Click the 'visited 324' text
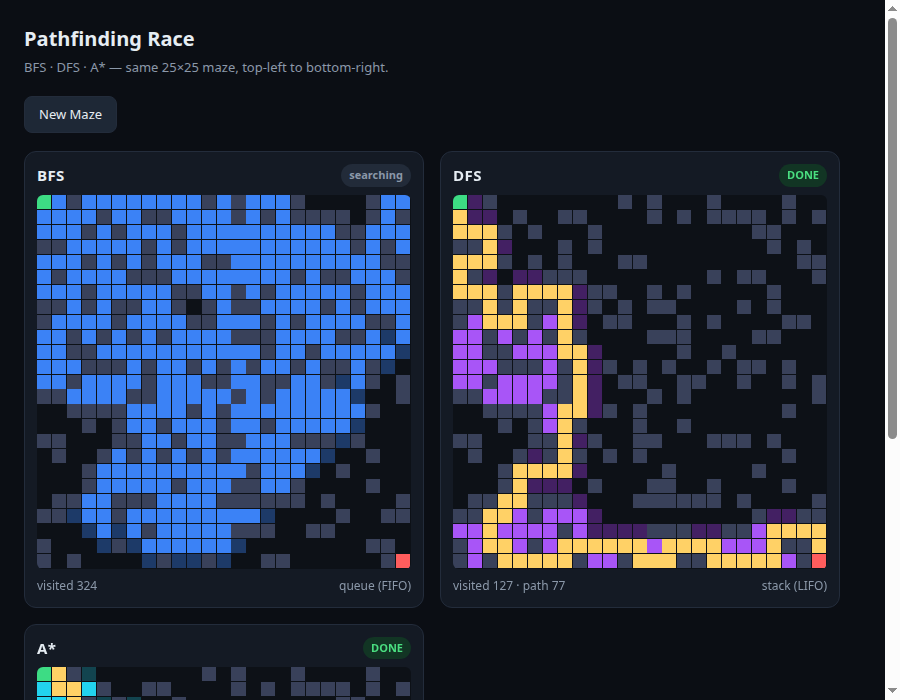Screen dimensions: 900x700 click(67, 586)
